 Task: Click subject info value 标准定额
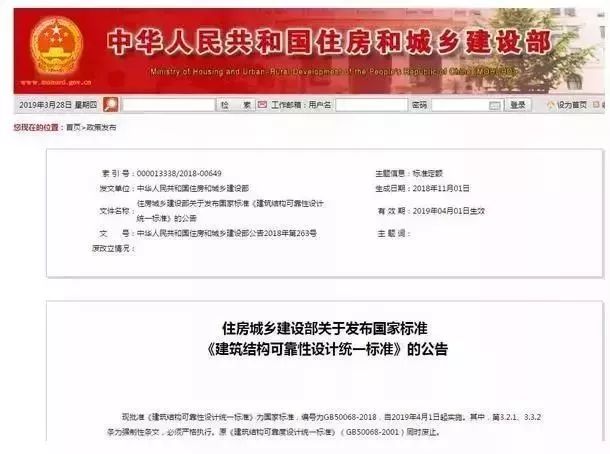click(x=428, y=173)
